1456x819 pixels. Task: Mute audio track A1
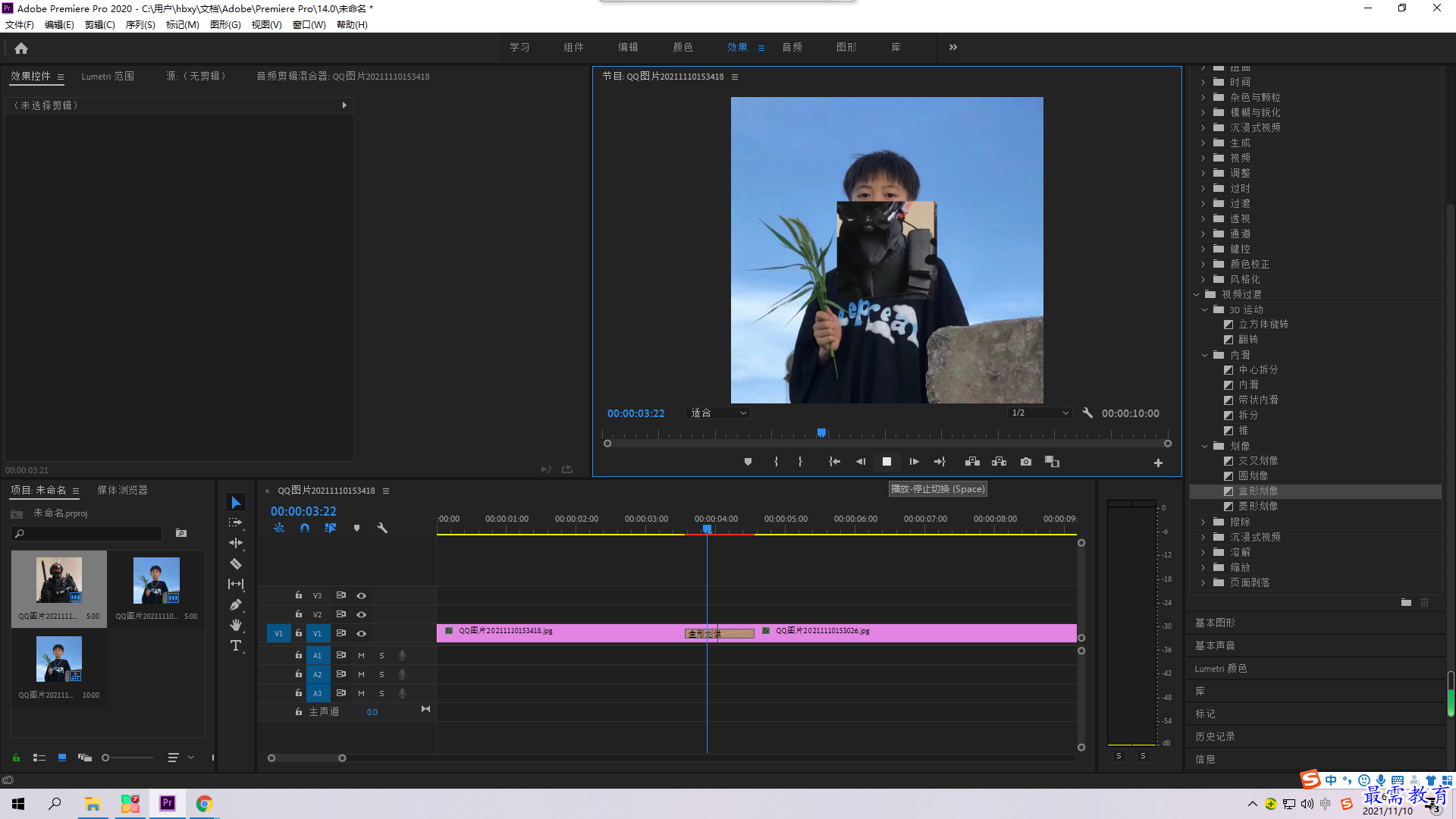[x=361, y=655]
